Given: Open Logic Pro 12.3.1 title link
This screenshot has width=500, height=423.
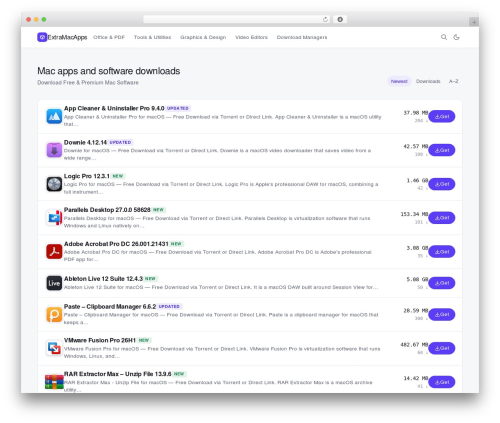Looking at the screenshot, I should 87,176.
